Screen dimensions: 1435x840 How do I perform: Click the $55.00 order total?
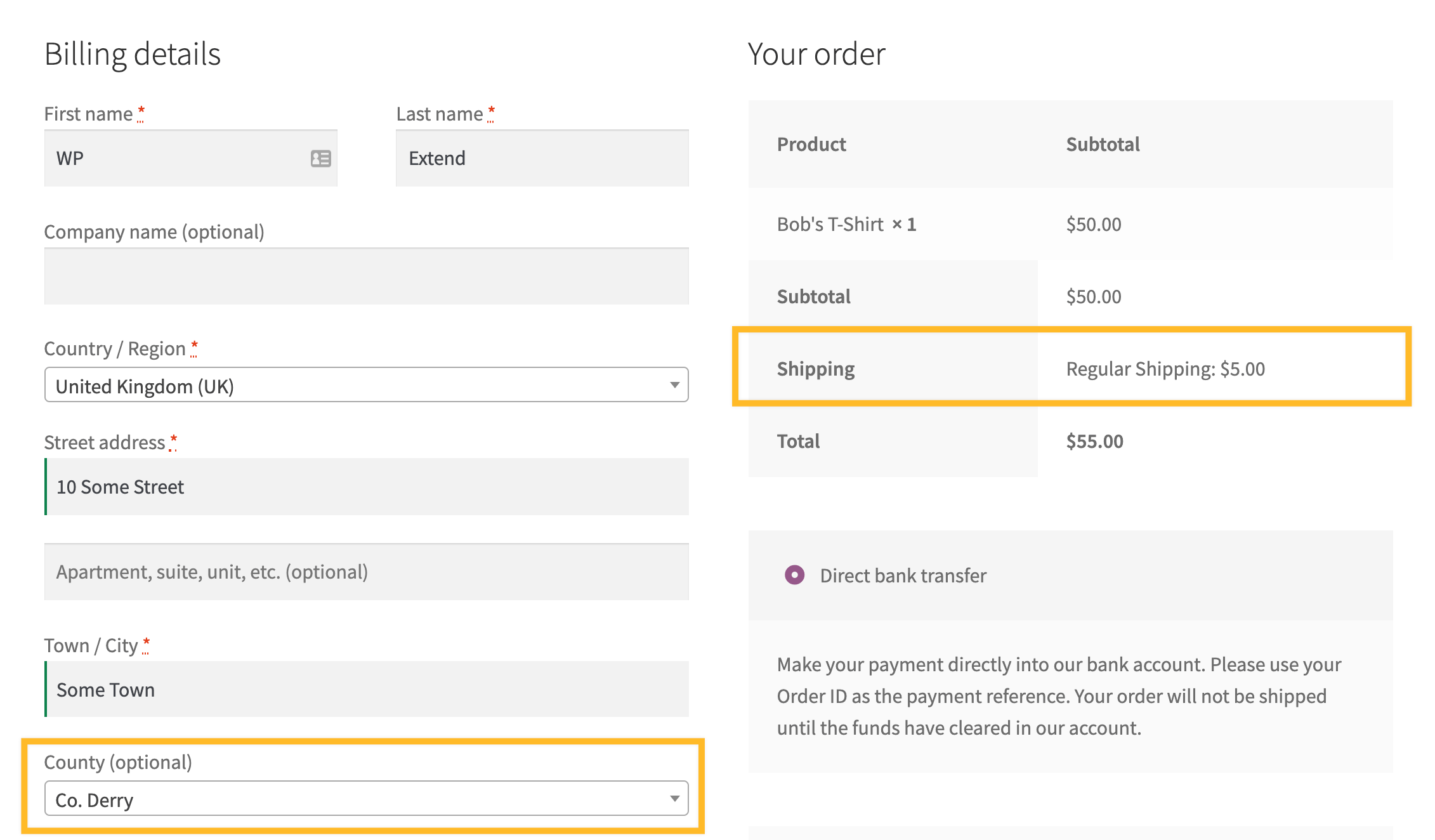(1094, 442)
